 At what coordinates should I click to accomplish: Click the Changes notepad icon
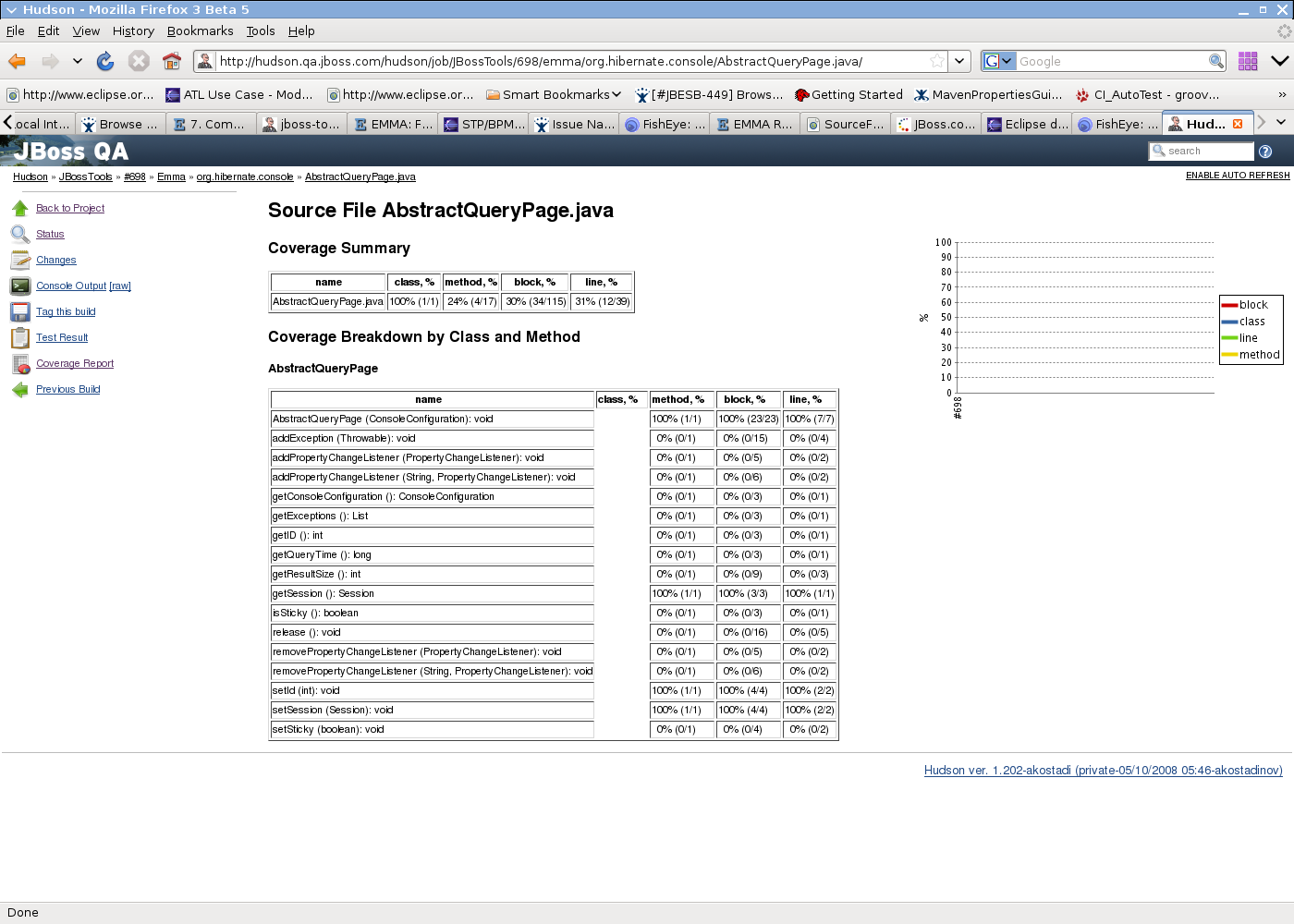click(x=20, y=260)
